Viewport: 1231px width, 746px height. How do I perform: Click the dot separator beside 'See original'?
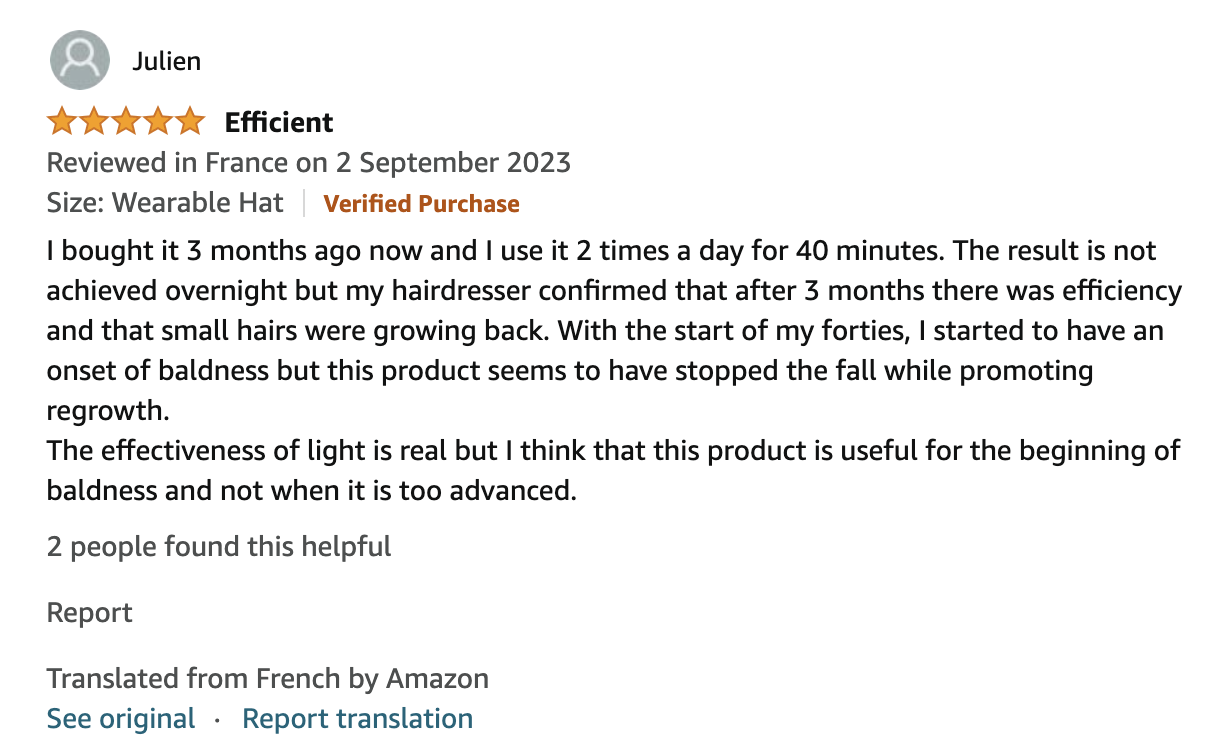pos(219,720)
